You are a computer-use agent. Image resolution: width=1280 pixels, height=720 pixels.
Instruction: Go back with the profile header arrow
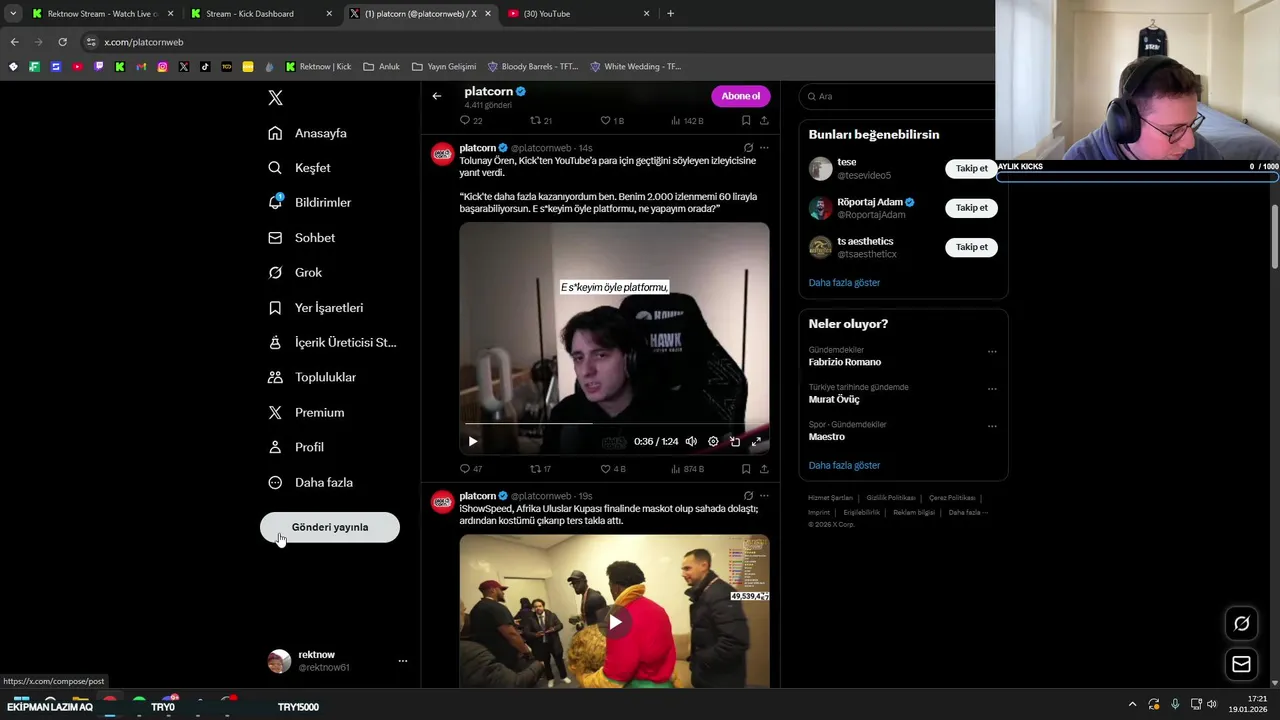coord(437,96)
